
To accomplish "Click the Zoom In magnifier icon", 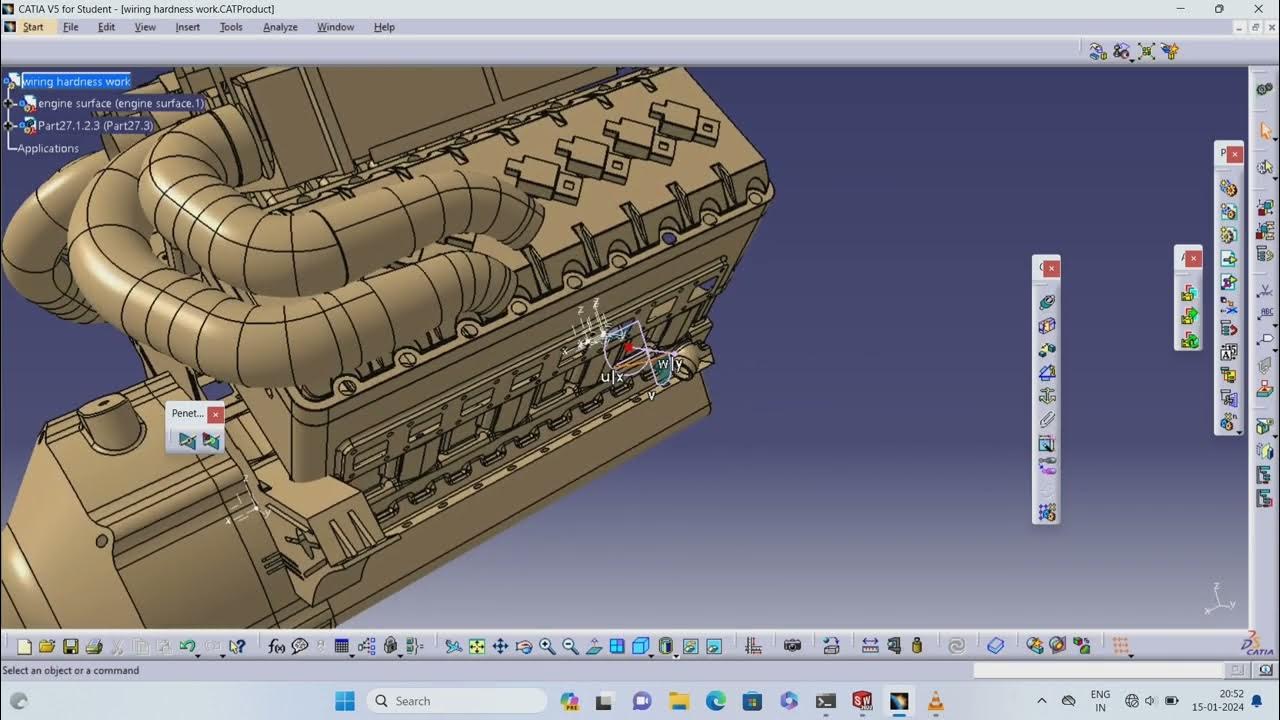I will tap(547, 647).
